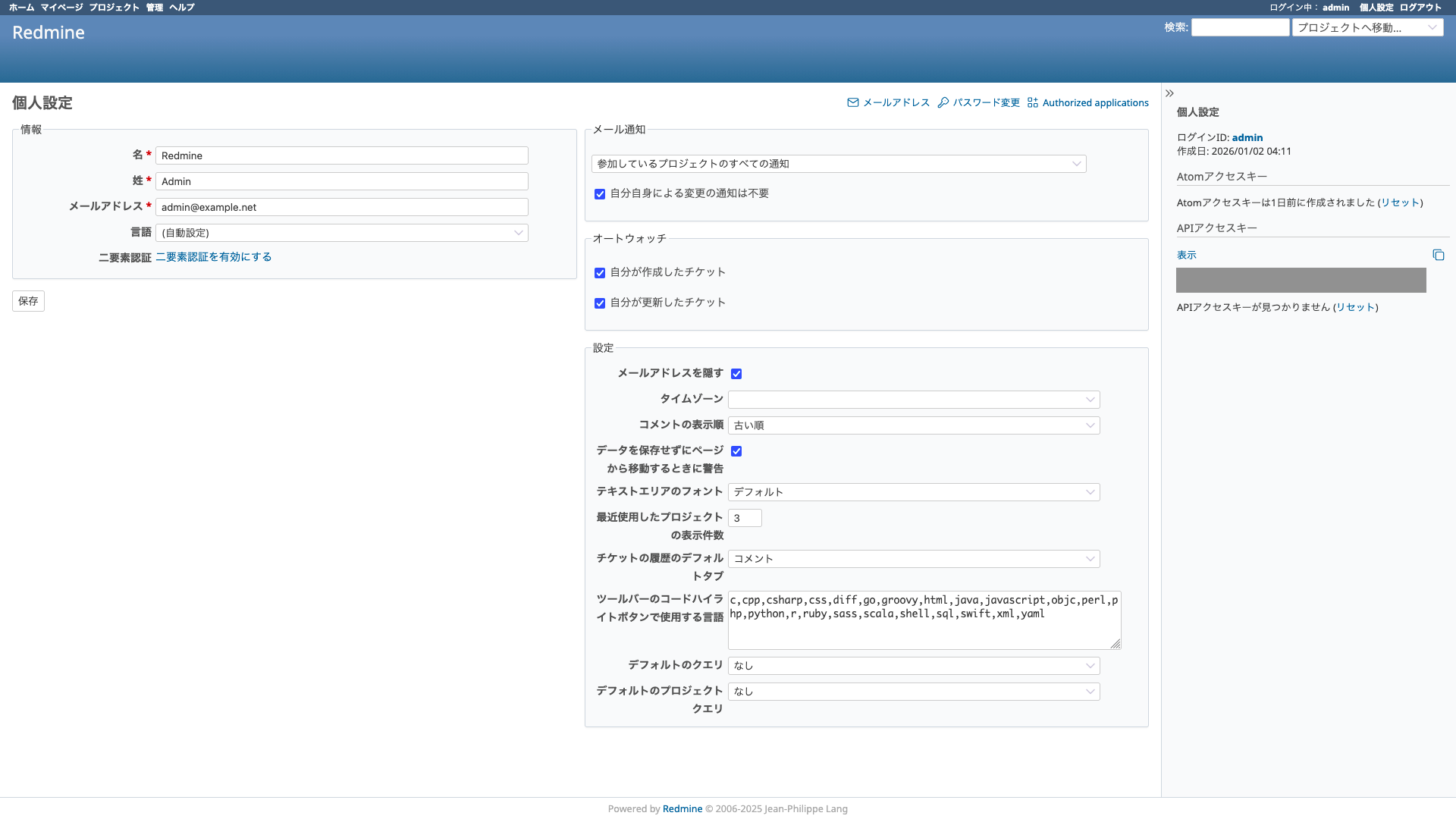Click the Authorized applications grid icon
The image size is (1456, 819).
(x=1033, y=102)
